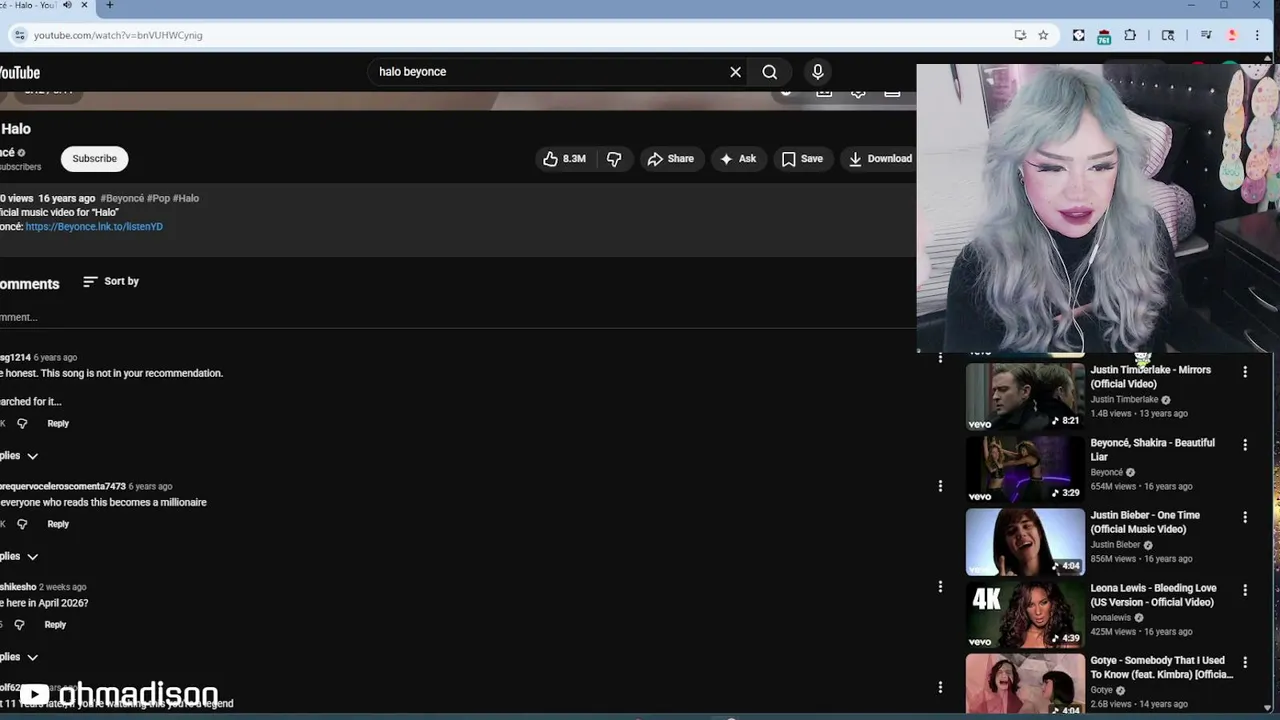Open the Chrome three-dot menu

pos(1258,35)
